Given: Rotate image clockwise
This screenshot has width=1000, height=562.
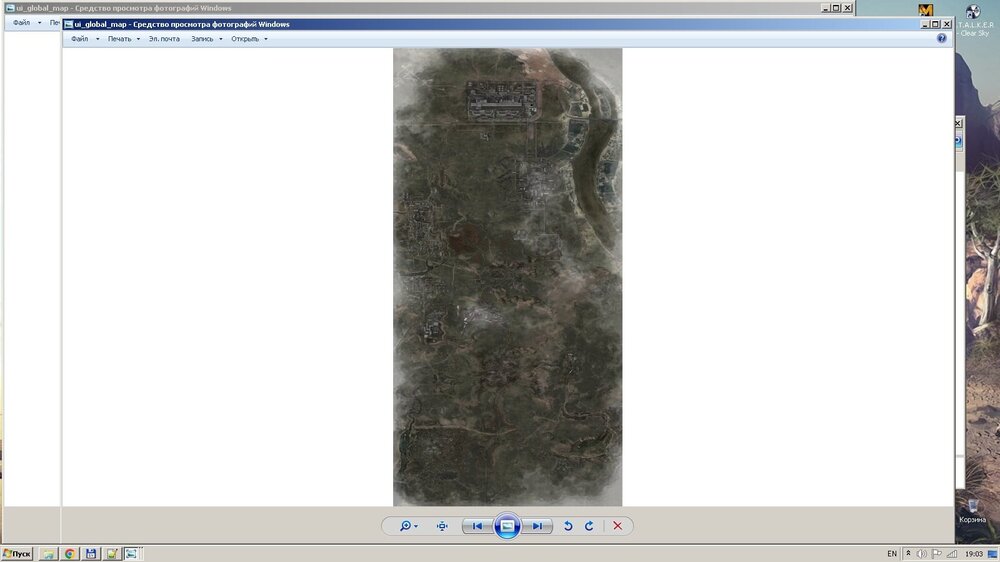Looking at the screenshot, I should coord(589,526).
